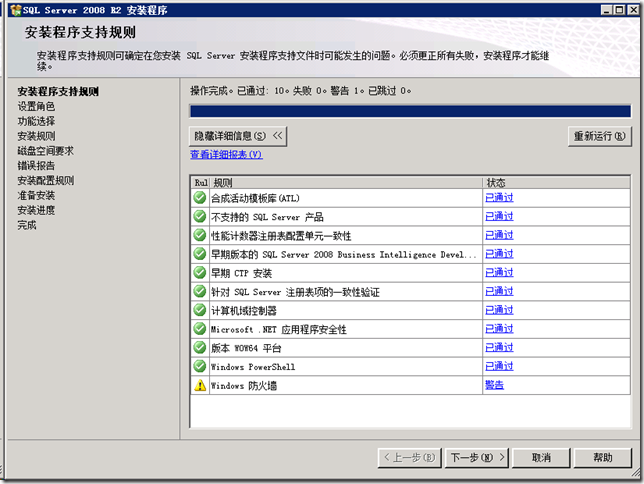Click rule text 版本 WOW64 平台
Viewport: 644px width, 484px height.
click(246, 348)
